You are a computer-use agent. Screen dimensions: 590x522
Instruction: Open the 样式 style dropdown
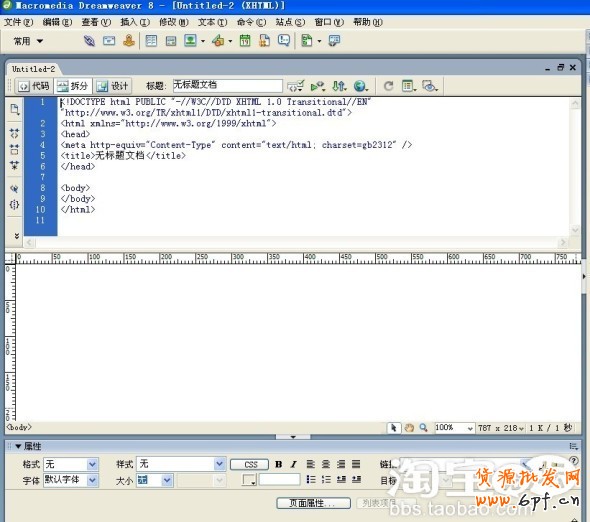coord(219,464)
